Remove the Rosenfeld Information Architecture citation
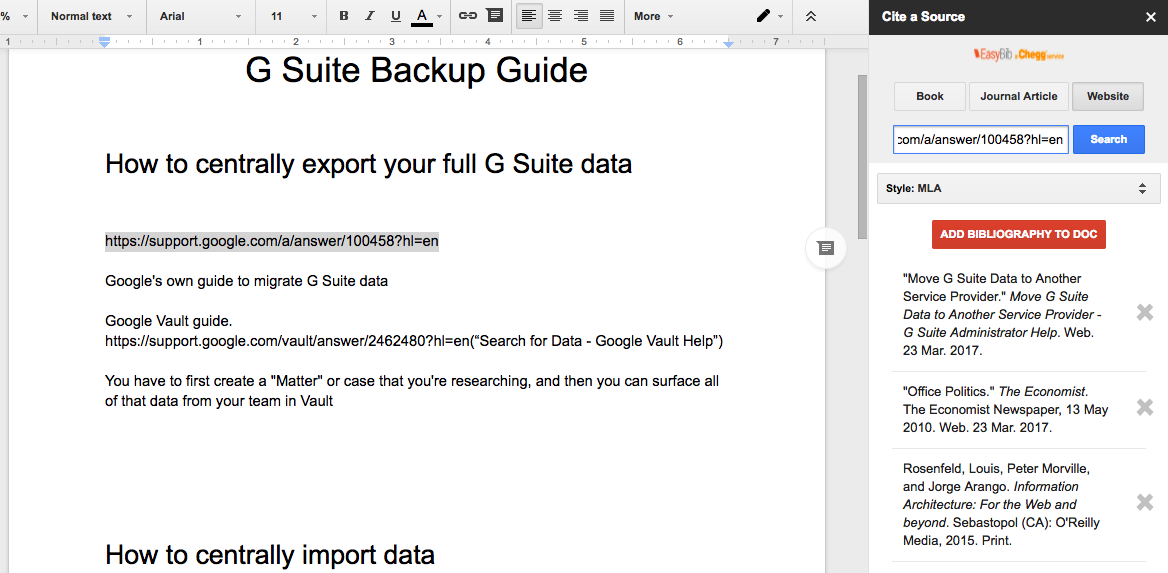The image size is (1168, 573). [x=1145, y=503]
